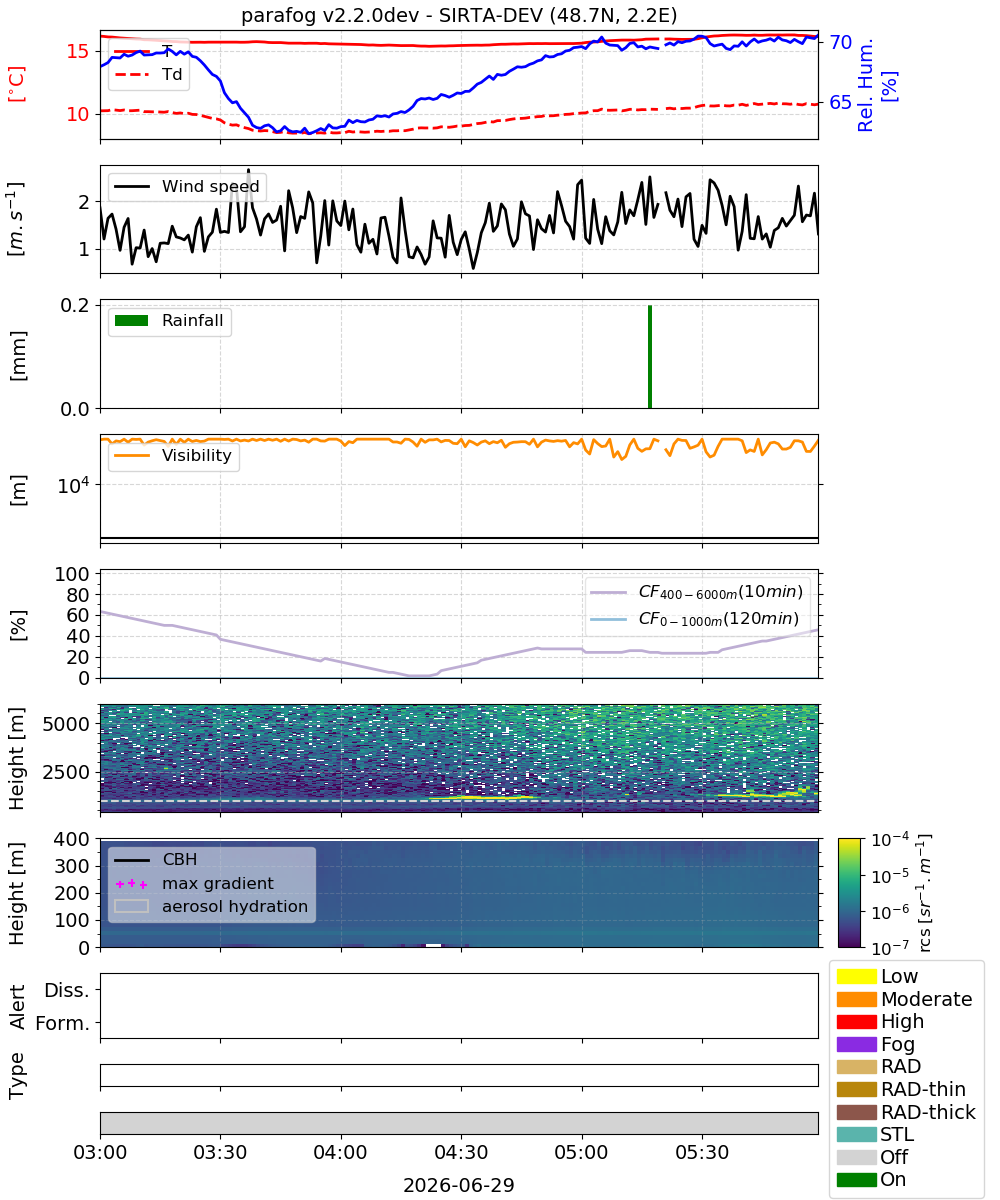
Task: Click the 04:00 time tick label
Action: click(x=341, y=1151)
